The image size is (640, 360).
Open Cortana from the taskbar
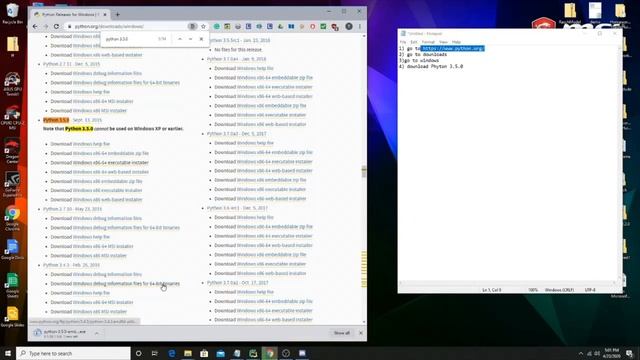138,353
